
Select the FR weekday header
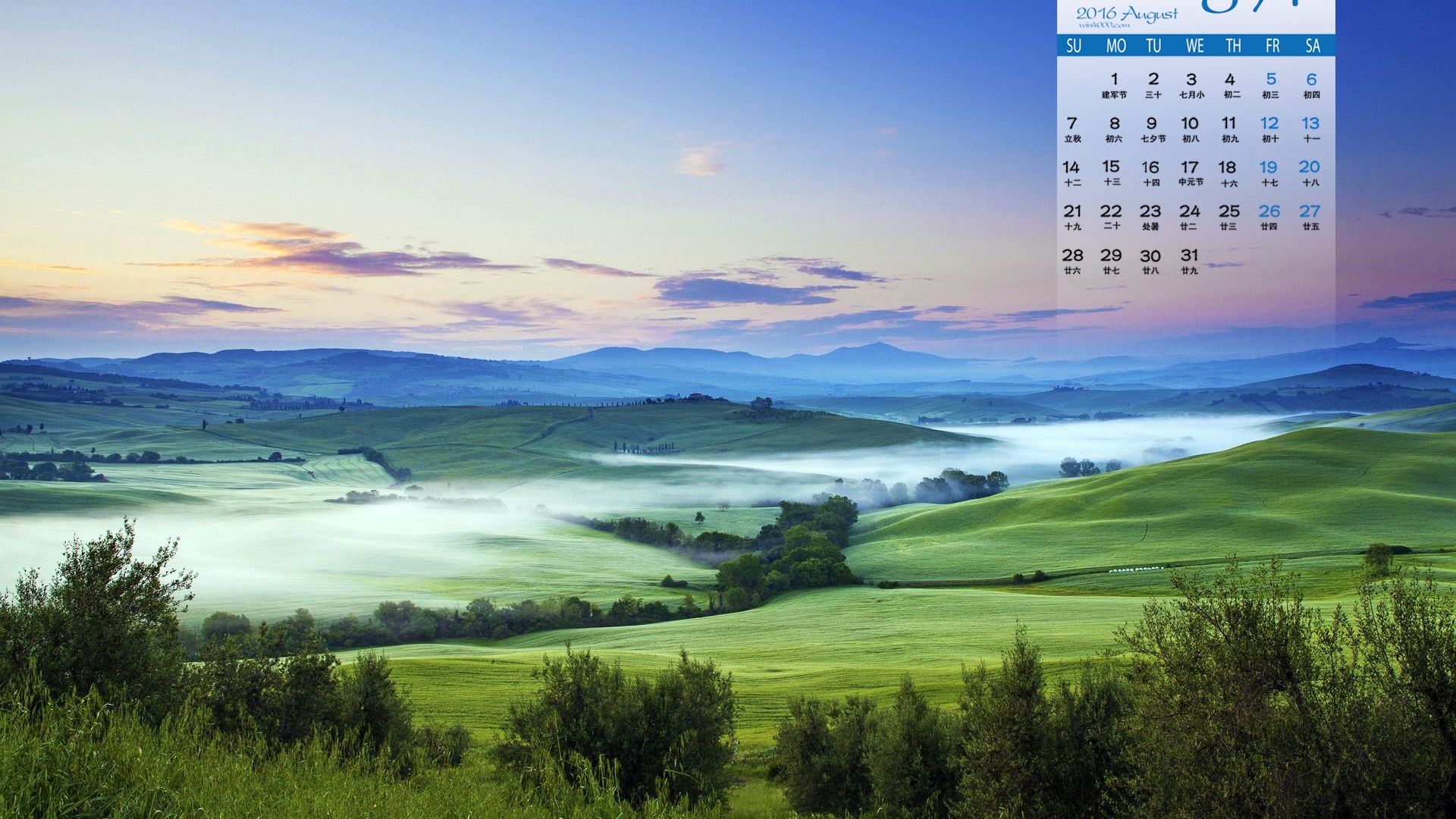pyautogui.click(x=1272, y=46)
